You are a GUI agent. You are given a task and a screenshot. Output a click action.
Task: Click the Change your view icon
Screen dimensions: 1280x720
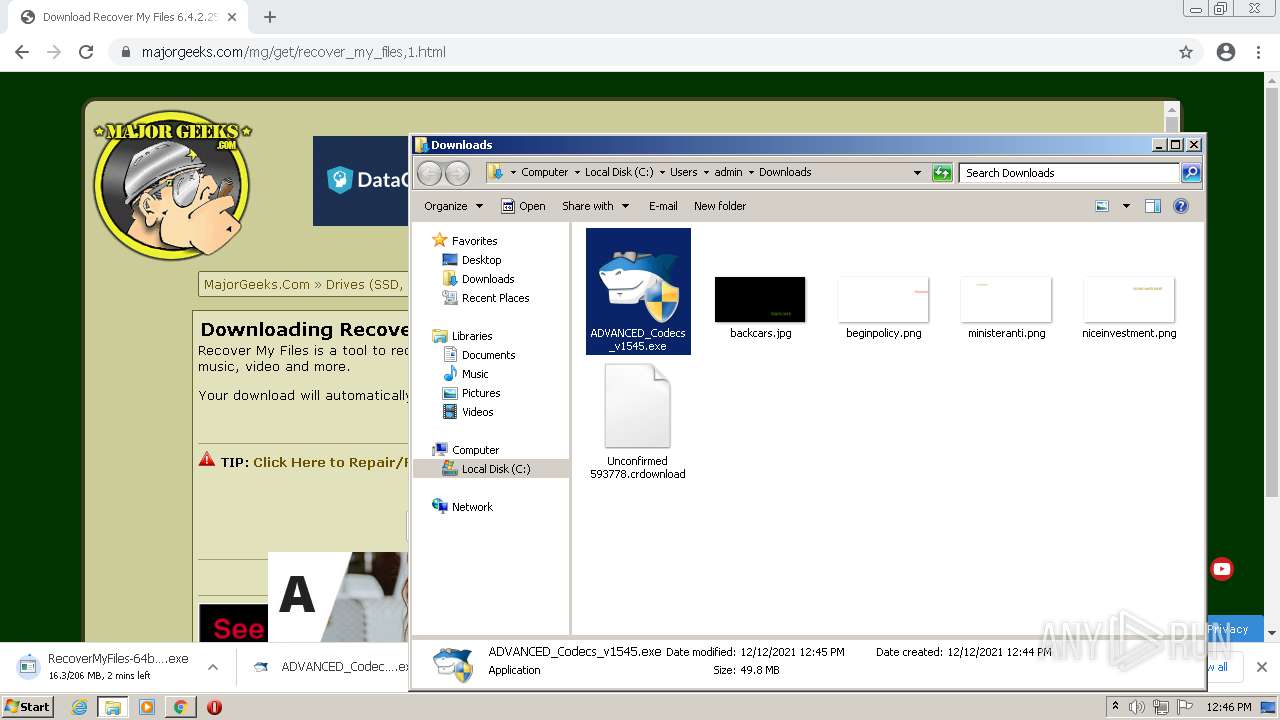(x=1102, y=206)
